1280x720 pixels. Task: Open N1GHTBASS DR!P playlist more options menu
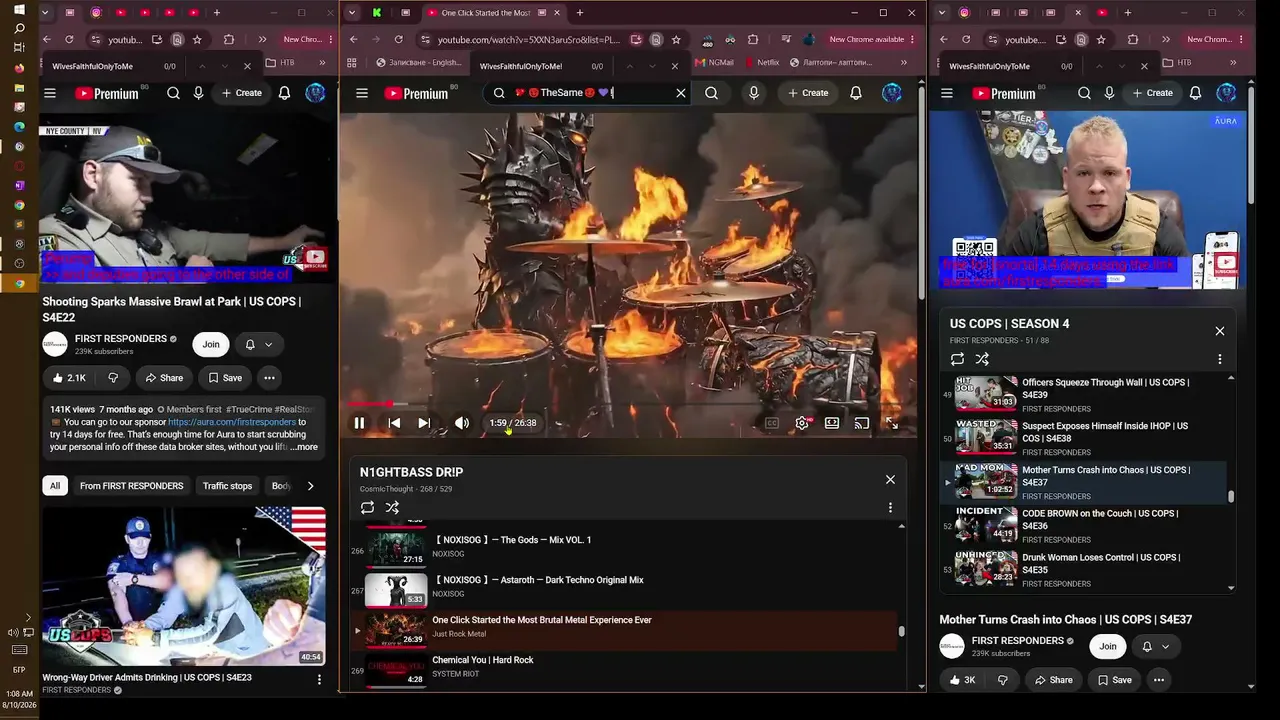890,508
